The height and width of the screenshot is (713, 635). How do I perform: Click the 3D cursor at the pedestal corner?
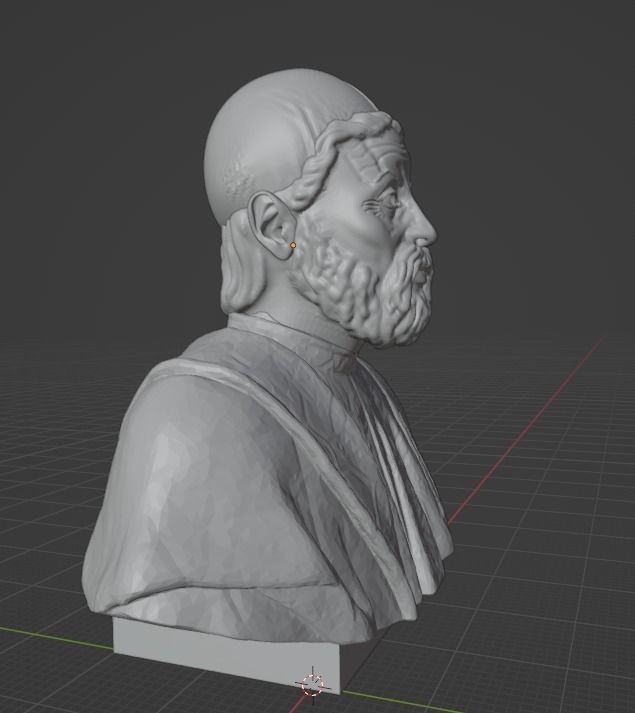click(x=313, y=684)
